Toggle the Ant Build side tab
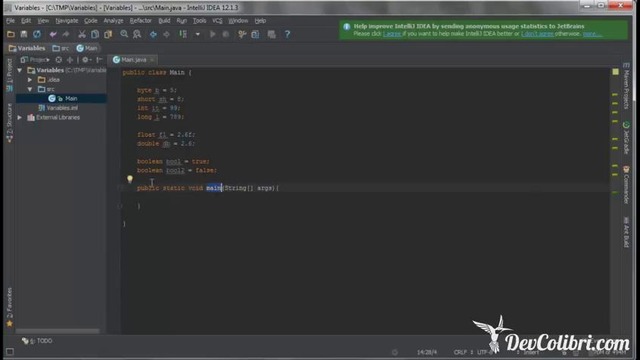The image size is (640, 360). [627, 231]
